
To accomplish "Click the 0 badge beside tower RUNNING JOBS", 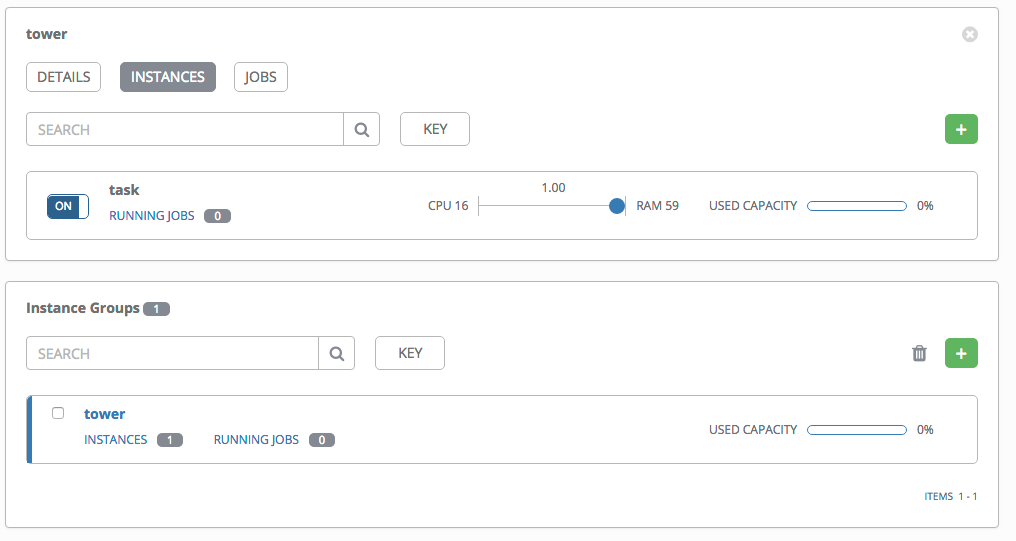I will coord(321,440).
